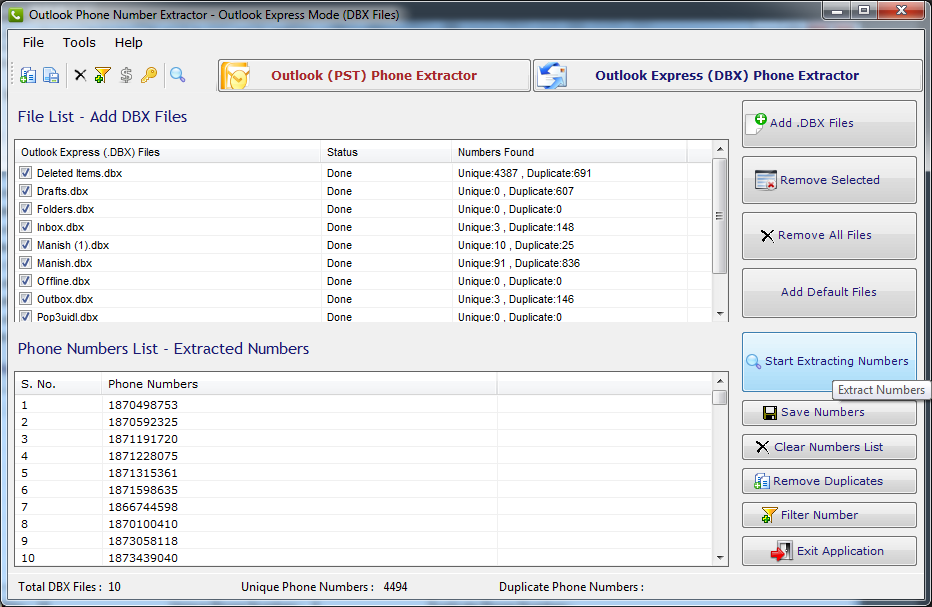The height and width of the screenshot is (607, 932).
Task: Click the Numbers Found column header
Action: pyautogui.click(x=569, y=152)
